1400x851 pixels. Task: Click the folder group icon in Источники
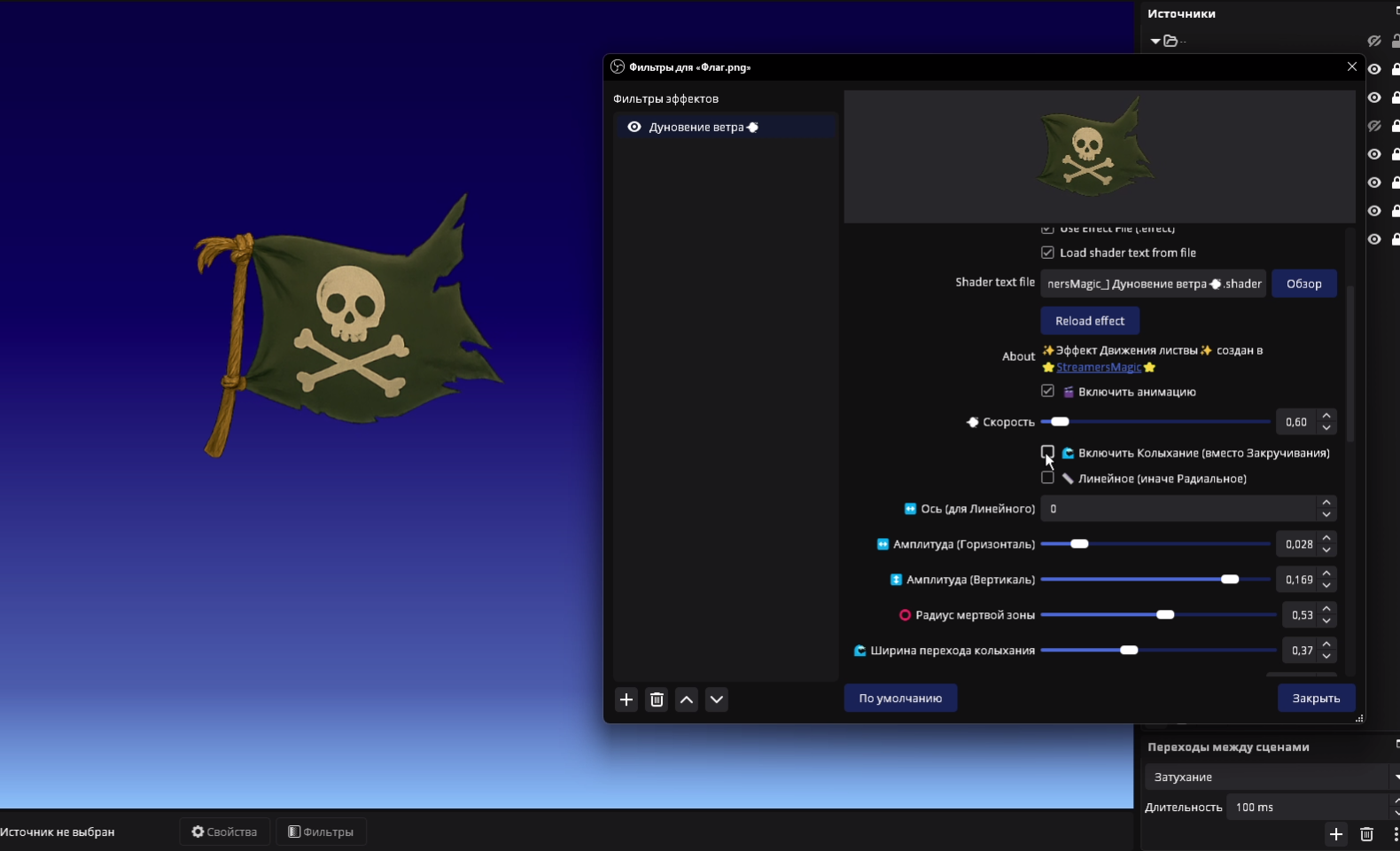[x=1171, y=41]
